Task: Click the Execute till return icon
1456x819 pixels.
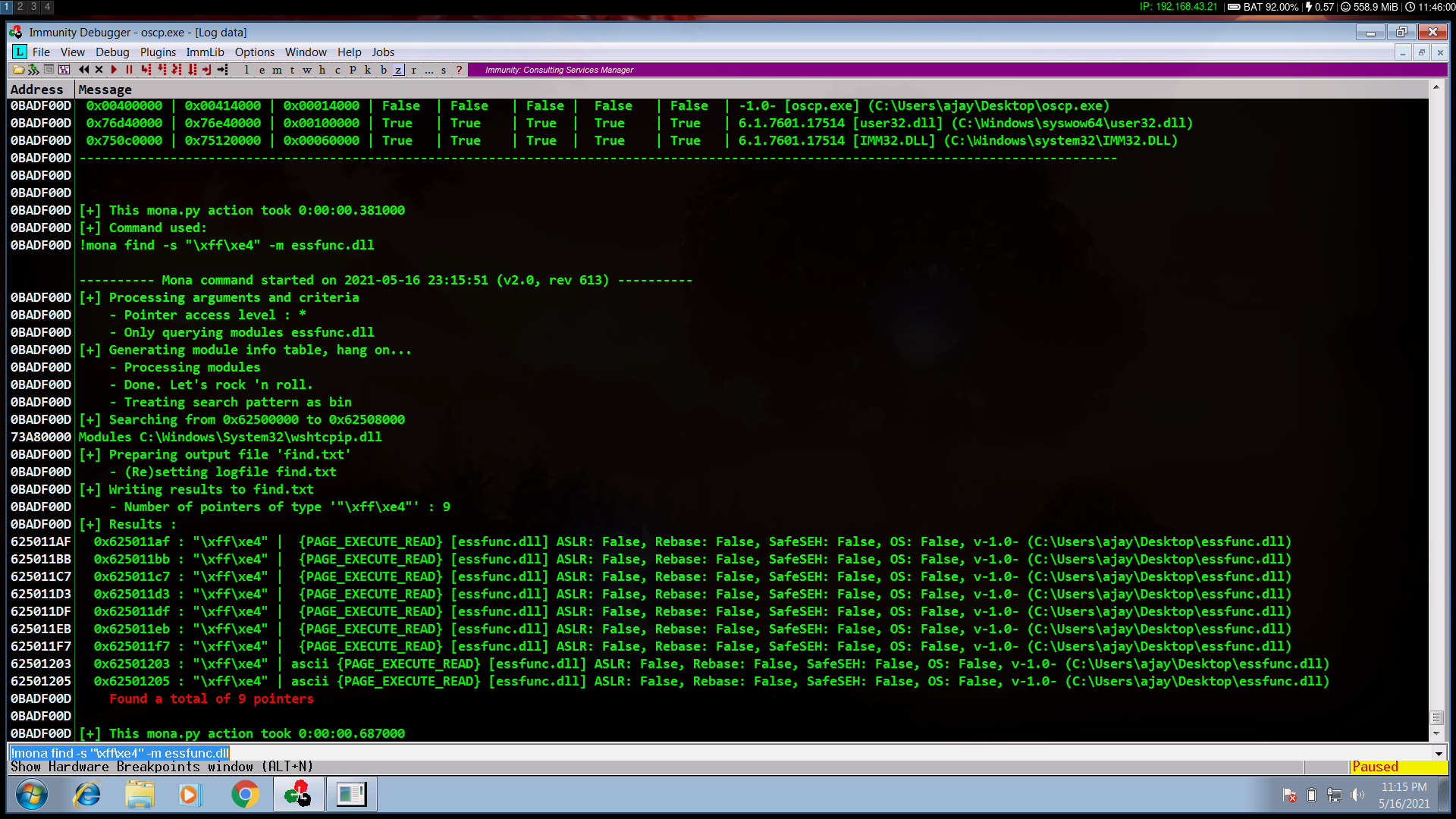Action: (x=206, y=70)
